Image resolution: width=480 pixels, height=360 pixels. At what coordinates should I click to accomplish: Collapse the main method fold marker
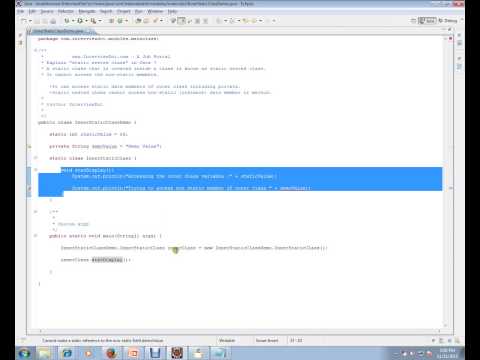coord(35,236)
